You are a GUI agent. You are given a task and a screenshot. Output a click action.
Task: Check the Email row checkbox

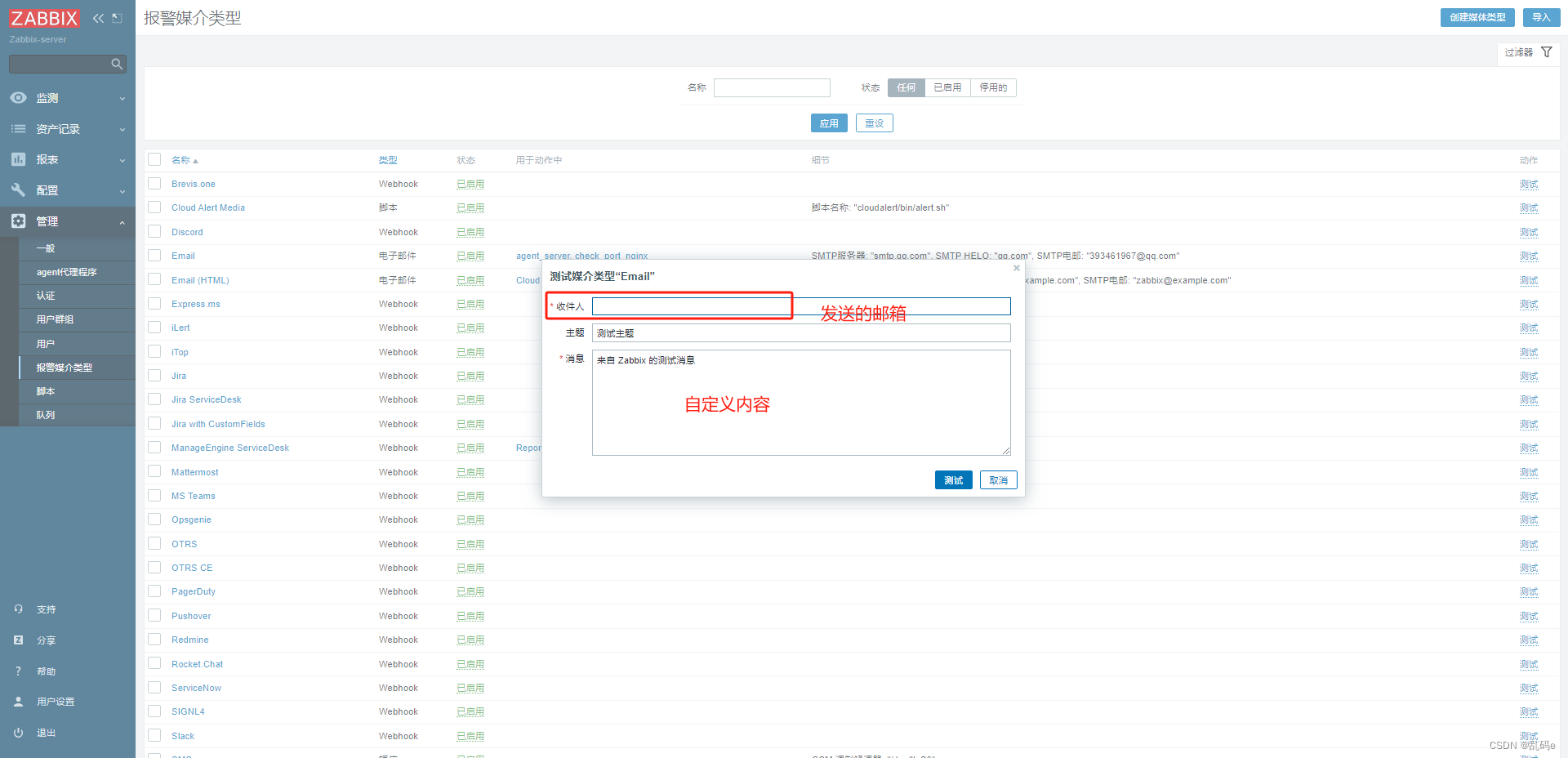[x=154, y=256]
